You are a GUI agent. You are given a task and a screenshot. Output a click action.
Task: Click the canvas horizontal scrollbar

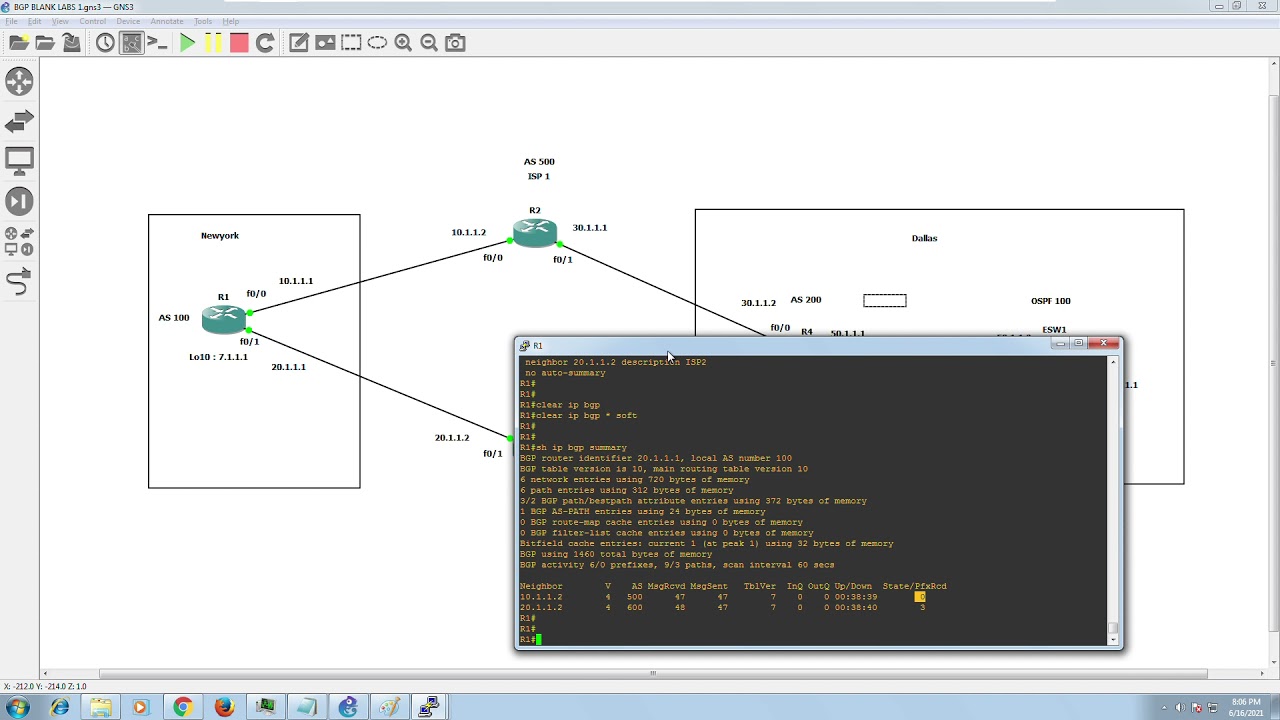pos(652,674)
